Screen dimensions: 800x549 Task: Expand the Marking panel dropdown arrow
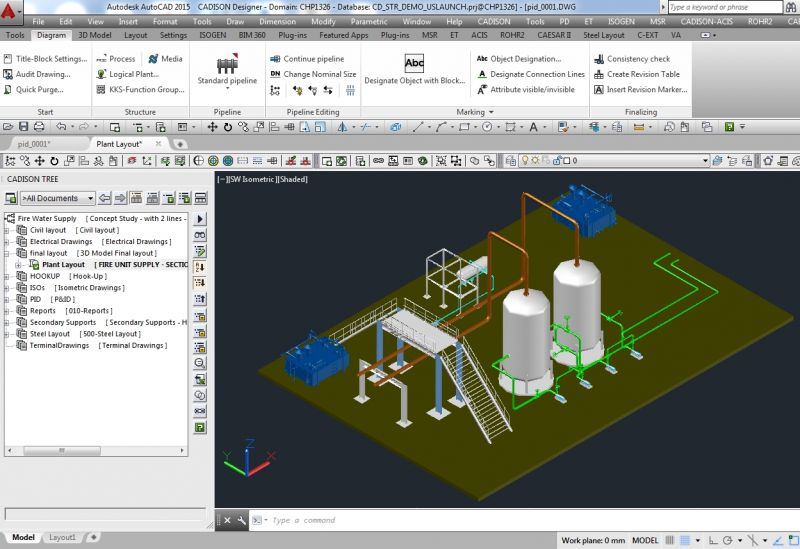(491, 112)
